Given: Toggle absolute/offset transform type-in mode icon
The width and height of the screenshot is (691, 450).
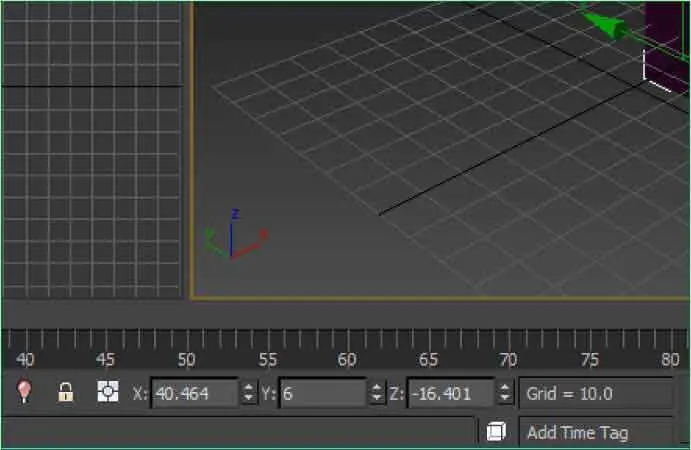Looking at the screenshot, I should pos(108,391).
